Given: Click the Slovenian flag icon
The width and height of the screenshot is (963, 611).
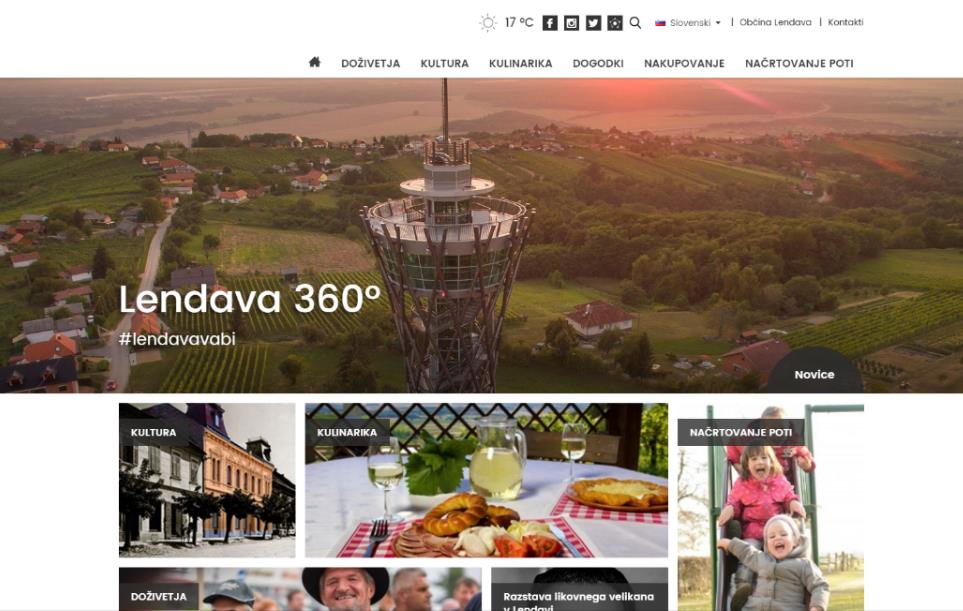Looking at the screenshot, I should tap(660, 23).
